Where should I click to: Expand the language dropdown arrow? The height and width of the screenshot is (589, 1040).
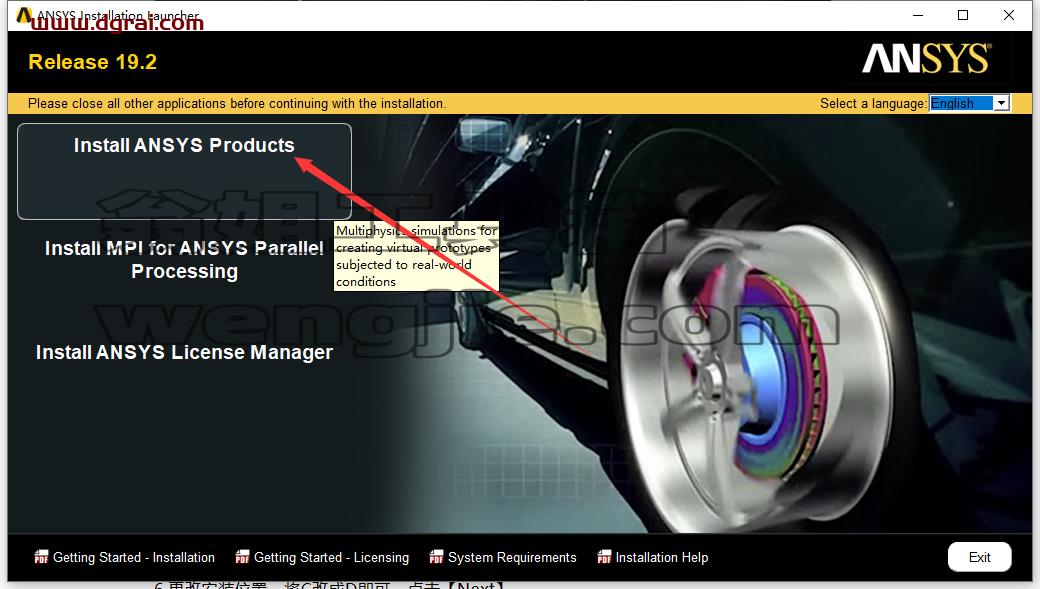(x=1002, y=103)
